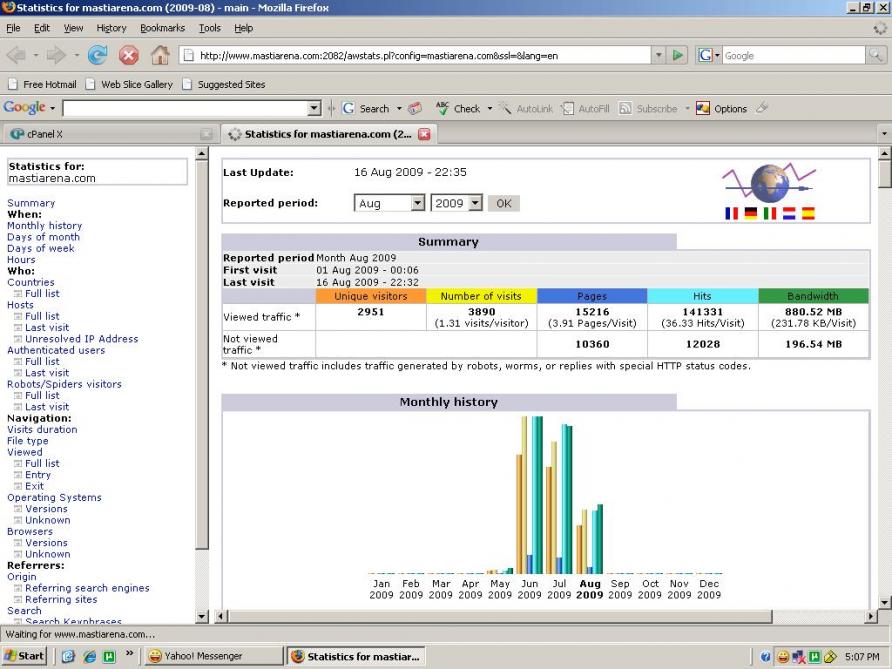Open the Bookmarks menu
Viewport: 892px width, 669px height.
point(162,28)
